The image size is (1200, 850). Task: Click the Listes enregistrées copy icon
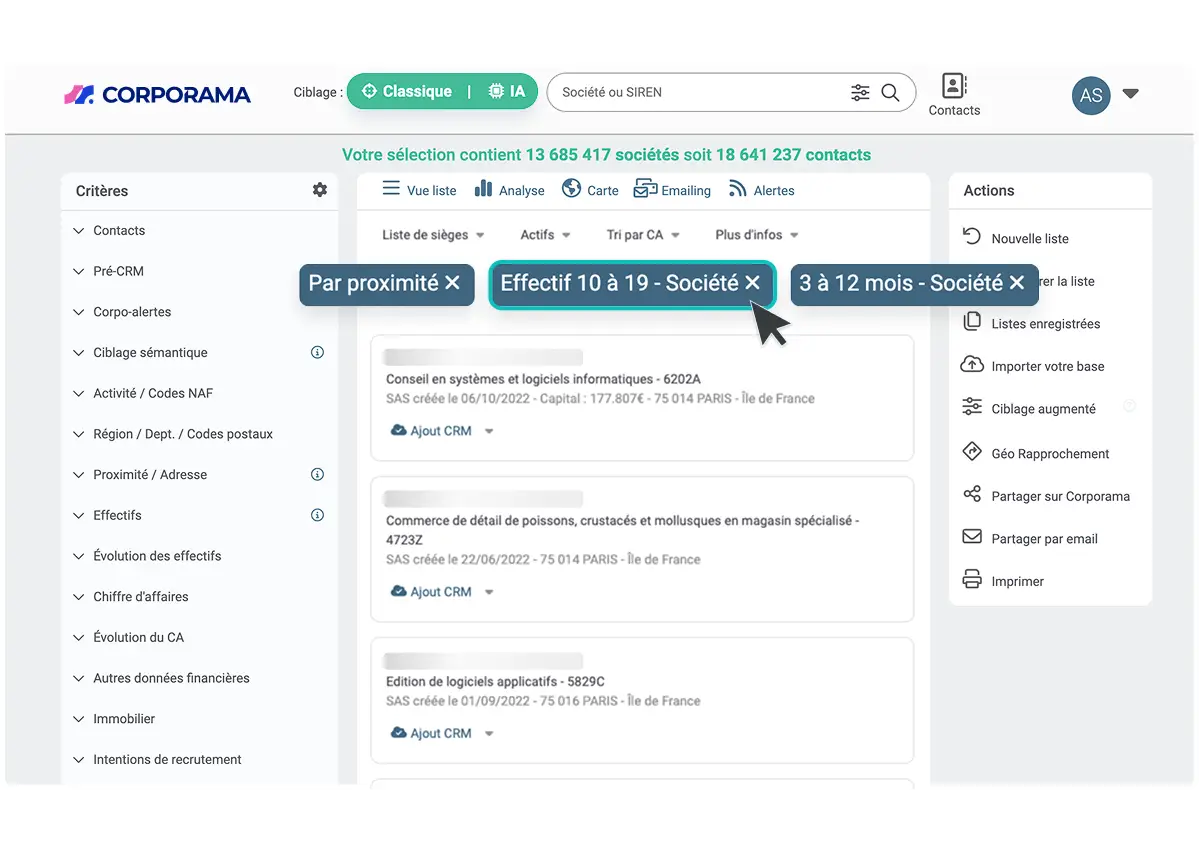click(972, 321)
